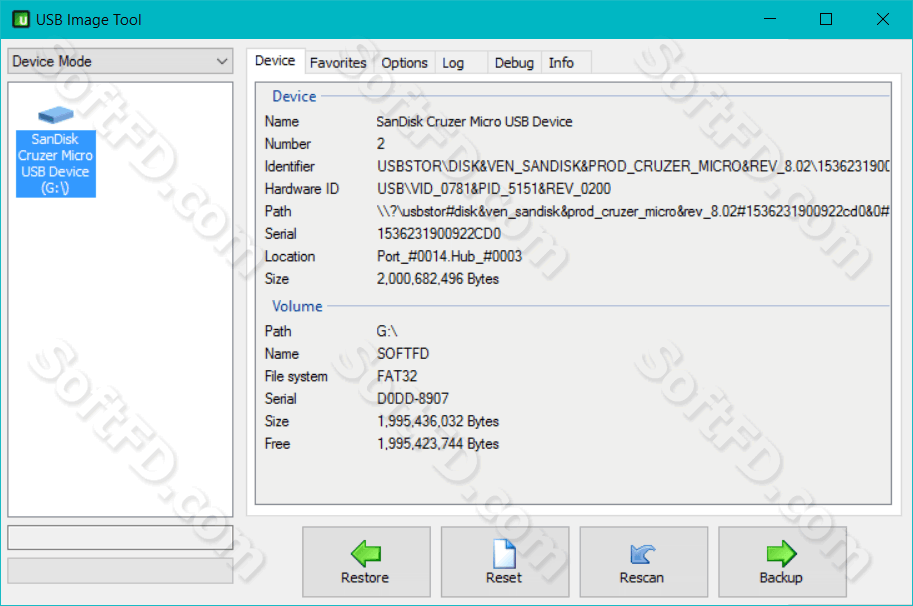
Task: Click the Reset document icon
Action: (x=504, y=553)
